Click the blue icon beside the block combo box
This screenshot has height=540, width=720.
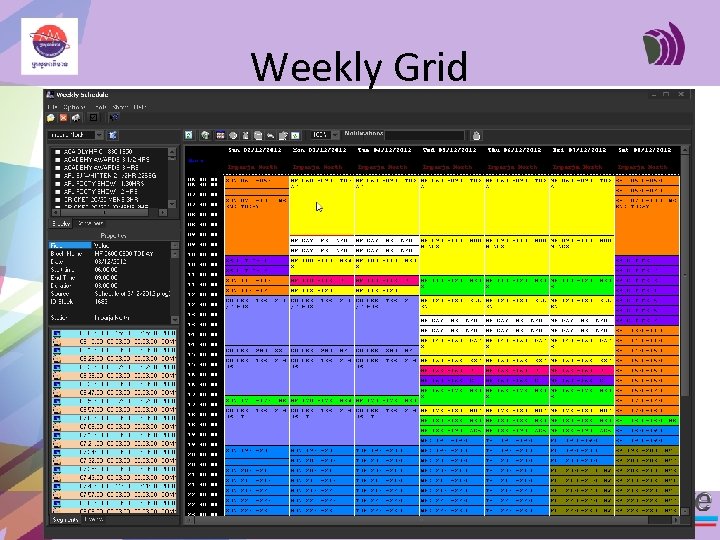tap(112, 135)
